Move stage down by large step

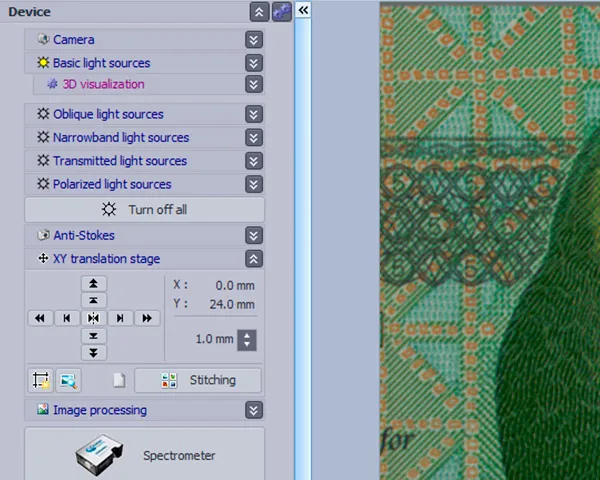click(93, 353)
